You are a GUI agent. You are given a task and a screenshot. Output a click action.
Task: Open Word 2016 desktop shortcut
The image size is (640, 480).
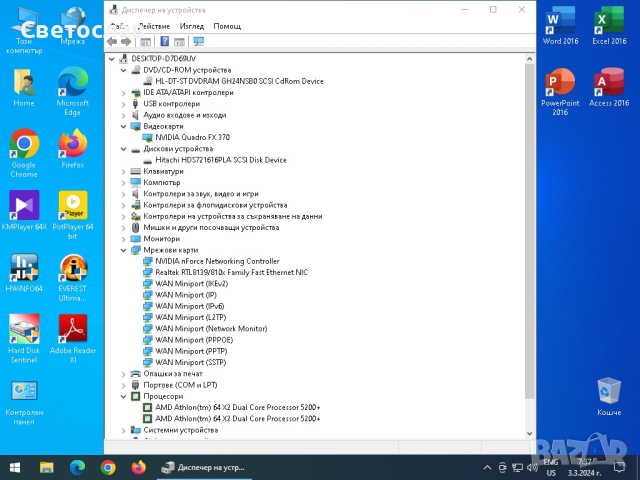[x=559, y=26]
